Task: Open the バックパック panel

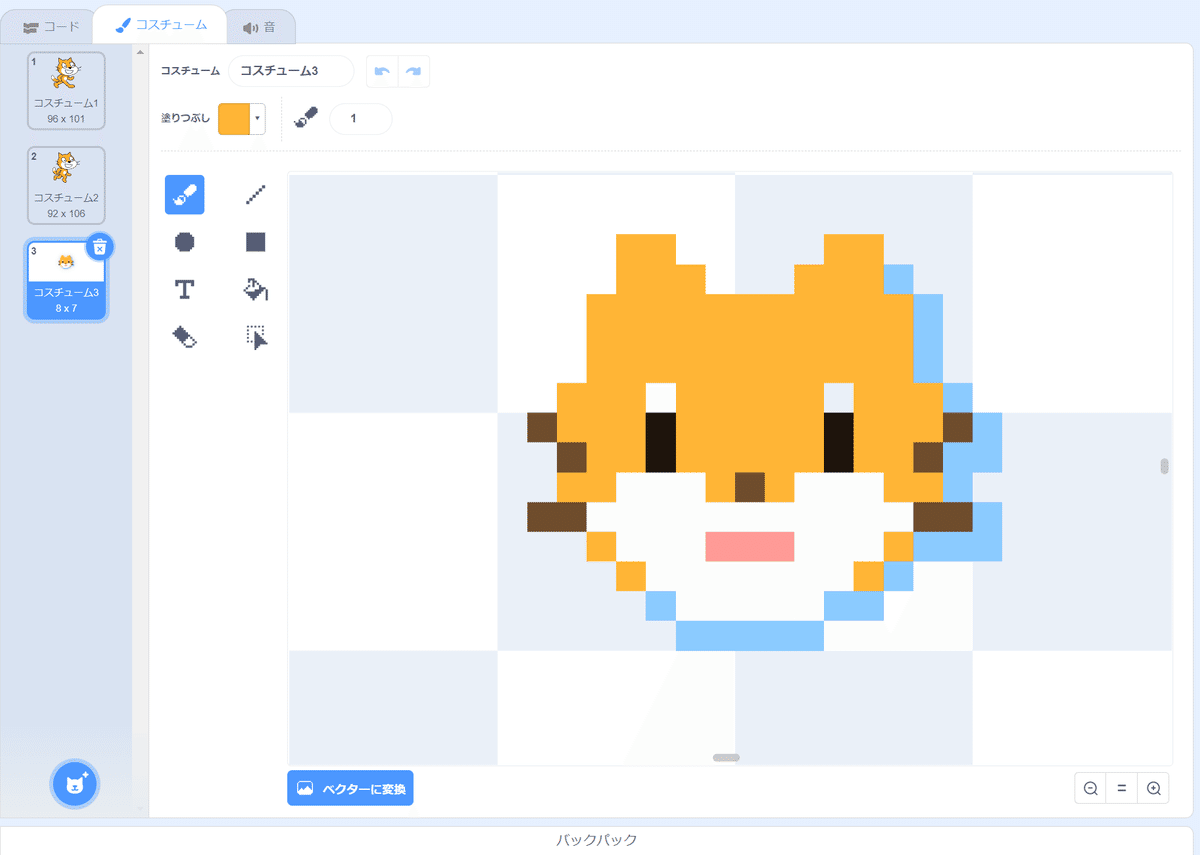Action: click(x=596, y=840)
